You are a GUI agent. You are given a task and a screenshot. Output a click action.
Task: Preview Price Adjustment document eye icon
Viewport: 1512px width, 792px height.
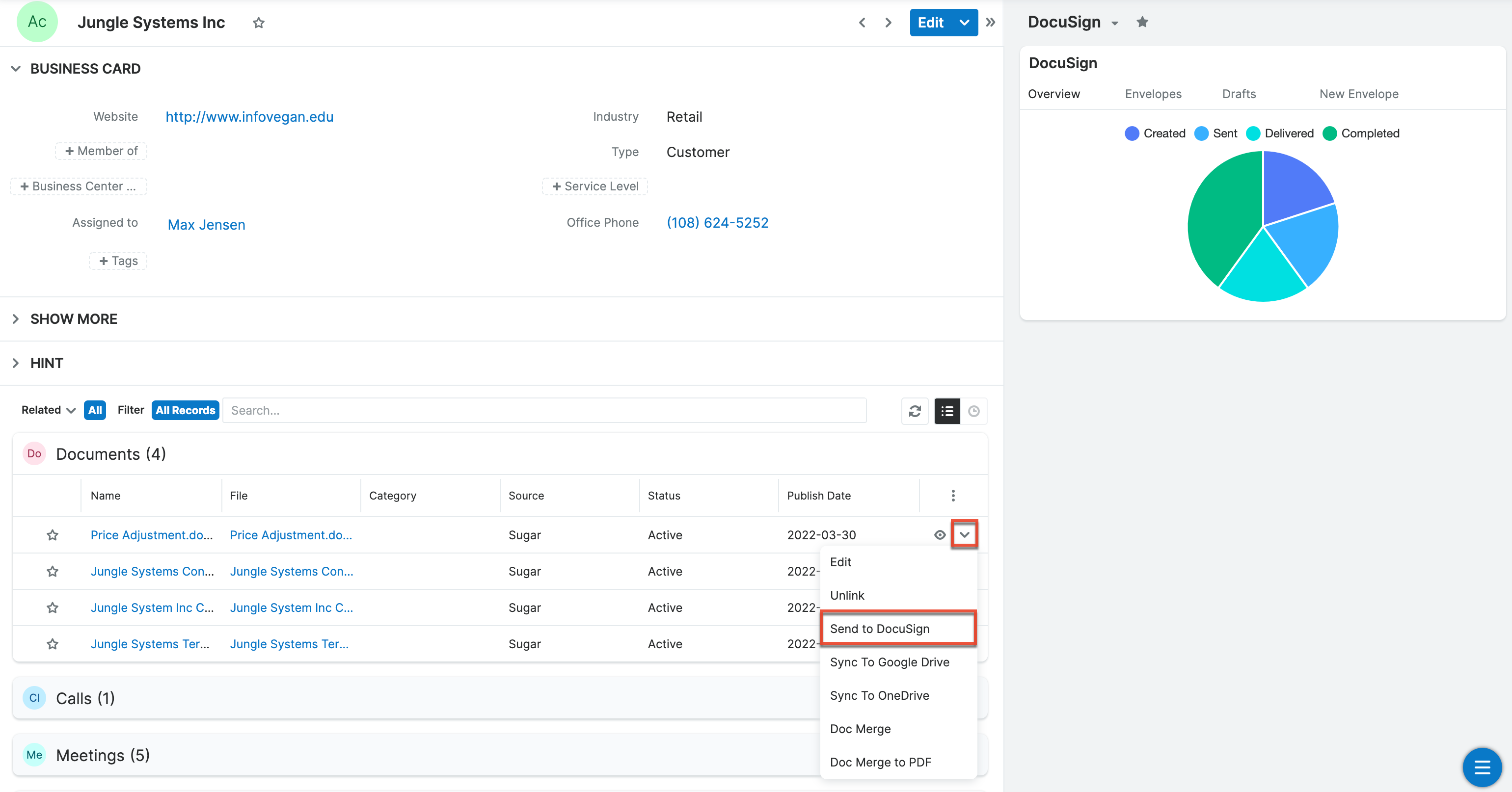click(x=940, y=535)
